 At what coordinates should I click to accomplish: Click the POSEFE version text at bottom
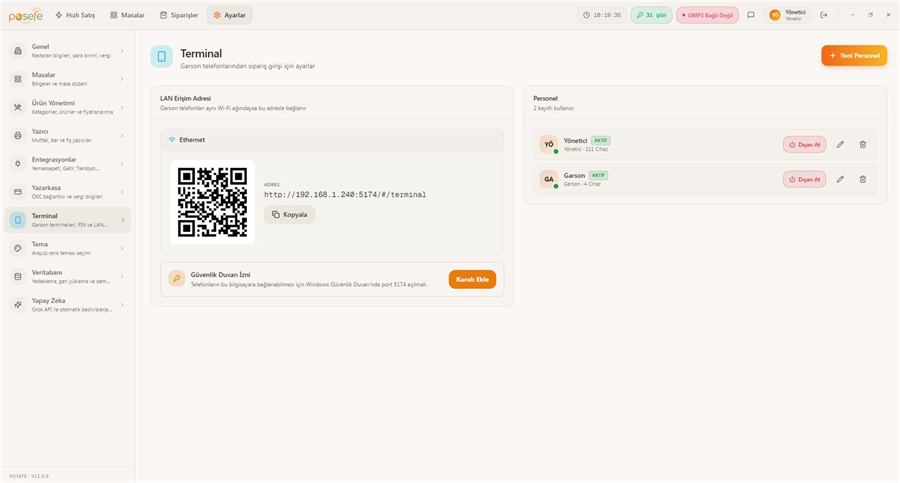coord(29,476)
